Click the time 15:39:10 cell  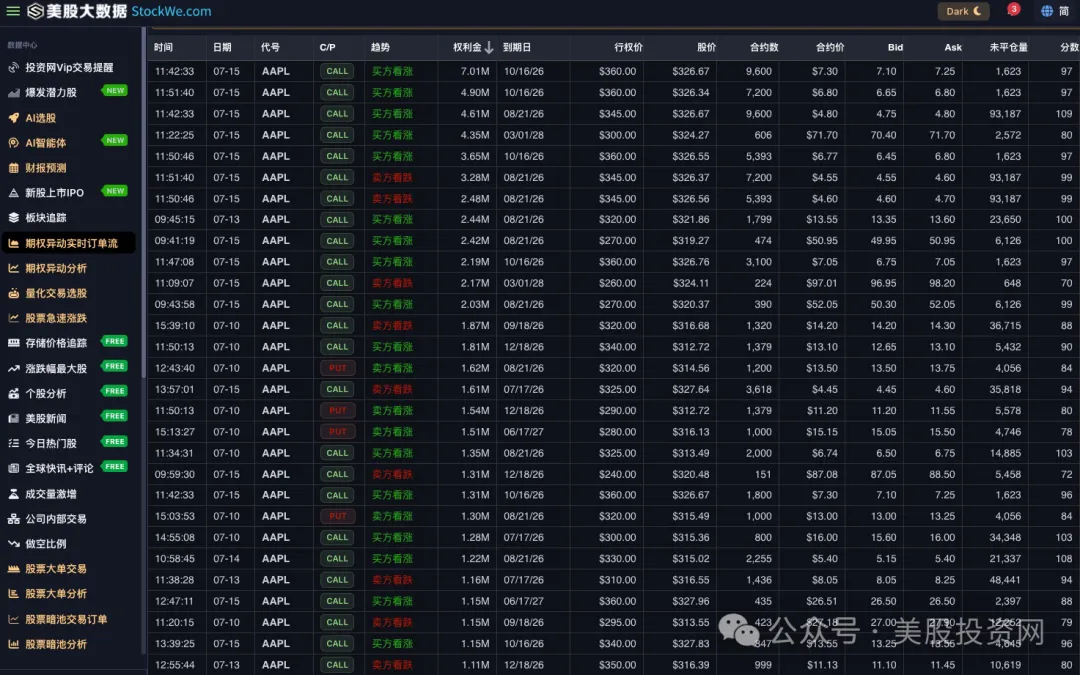pos(174,325)
